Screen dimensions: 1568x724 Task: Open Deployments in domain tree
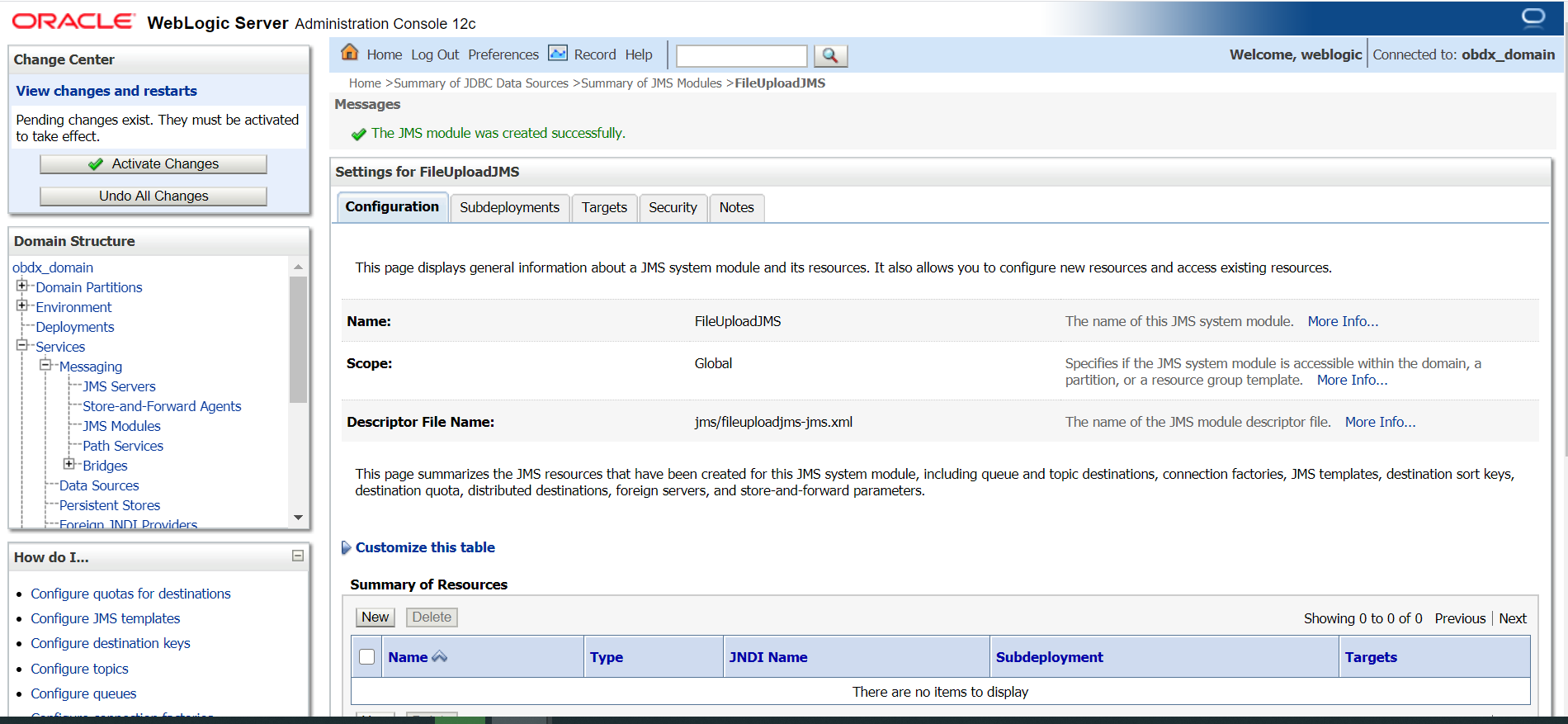[75, 327]
